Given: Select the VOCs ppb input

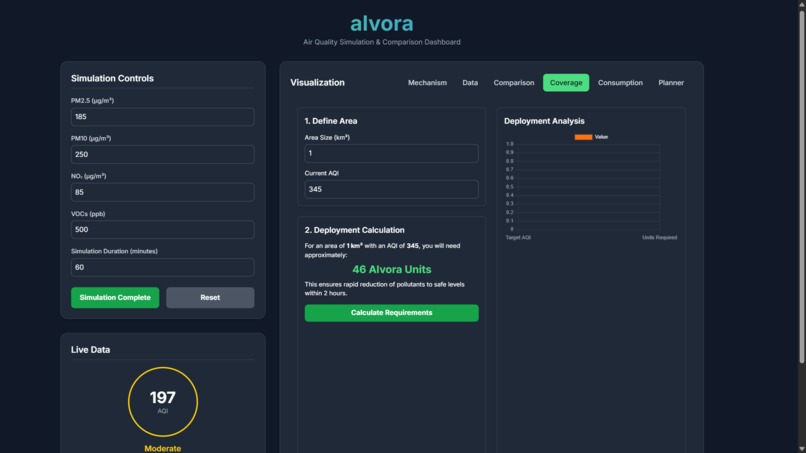Looking at the screenshot, I should coord(162,229).
